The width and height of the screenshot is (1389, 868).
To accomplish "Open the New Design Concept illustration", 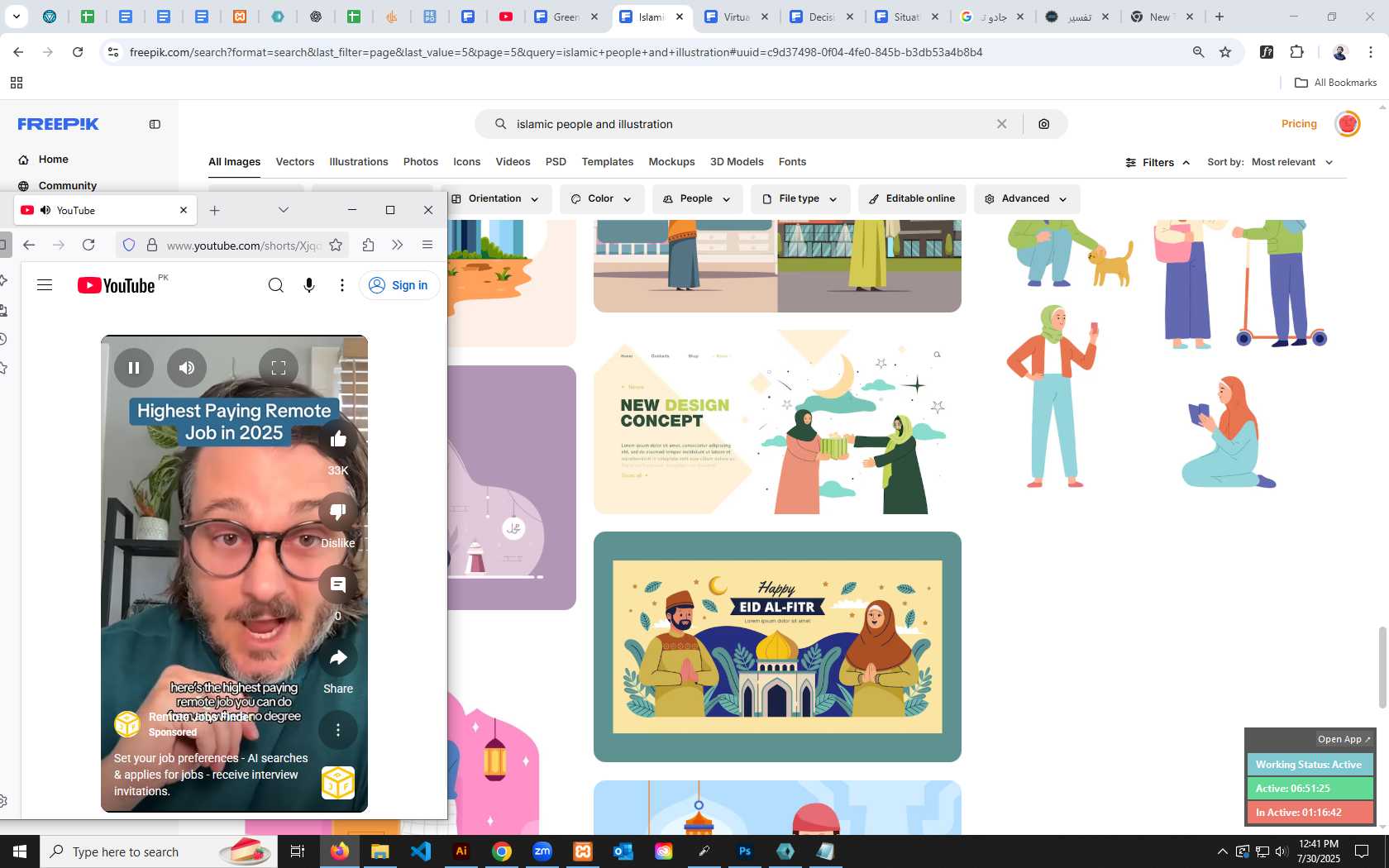I will [x=777, y=422].
